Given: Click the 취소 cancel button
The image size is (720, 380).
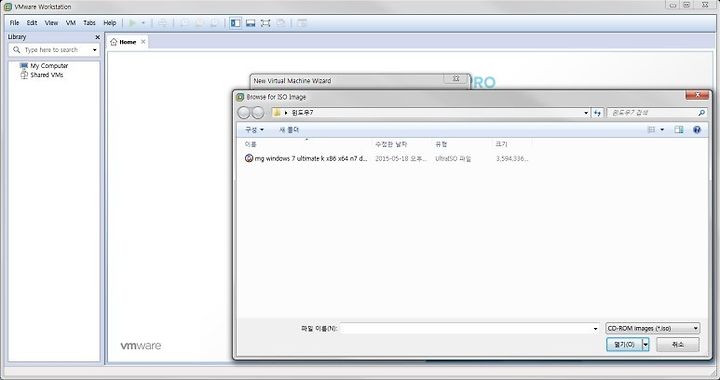Looking at the screenshot, I should click(x=678, y=344).
